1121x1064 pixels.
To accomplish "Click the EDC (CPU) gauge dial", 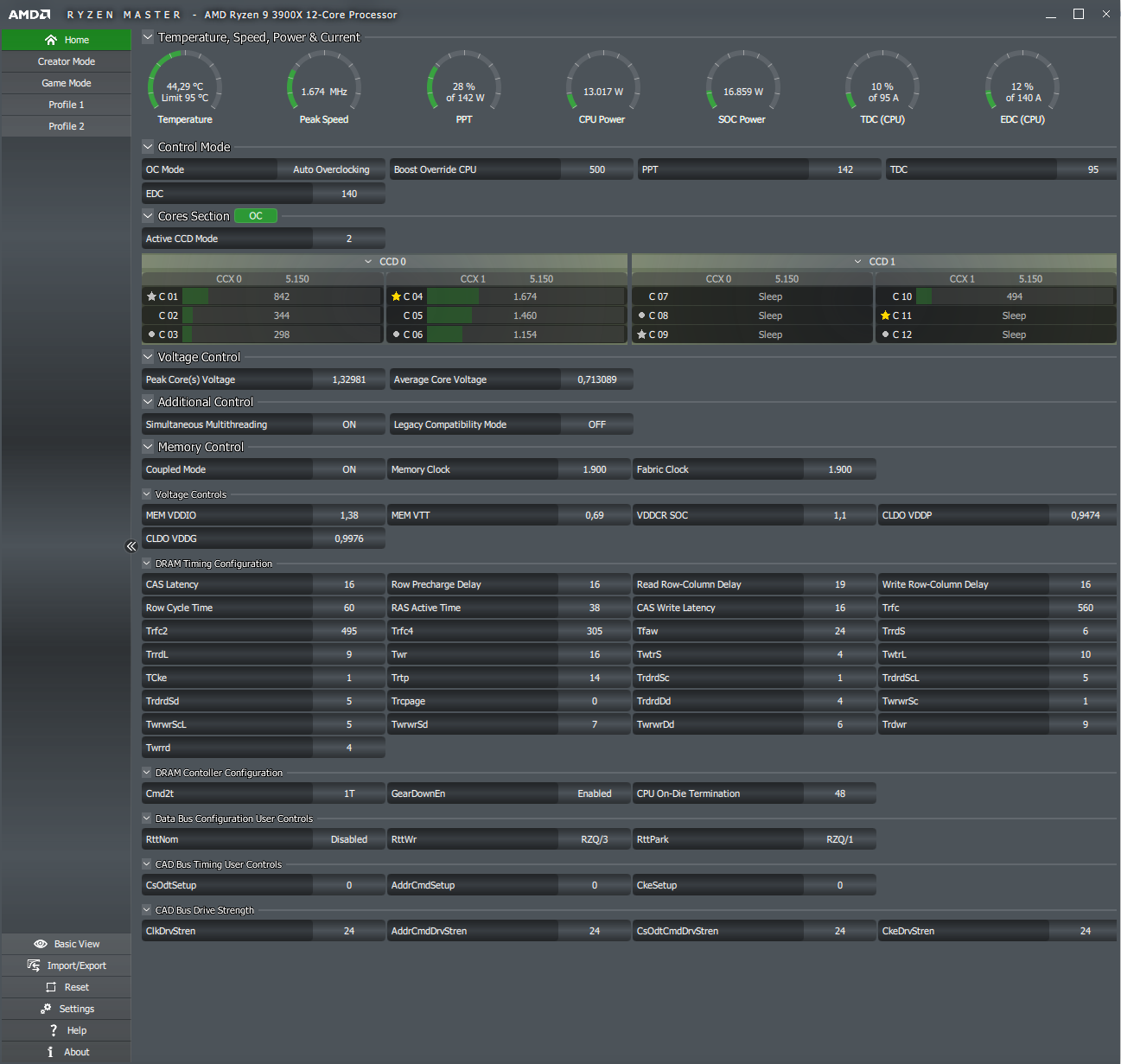I will 1022,80.
